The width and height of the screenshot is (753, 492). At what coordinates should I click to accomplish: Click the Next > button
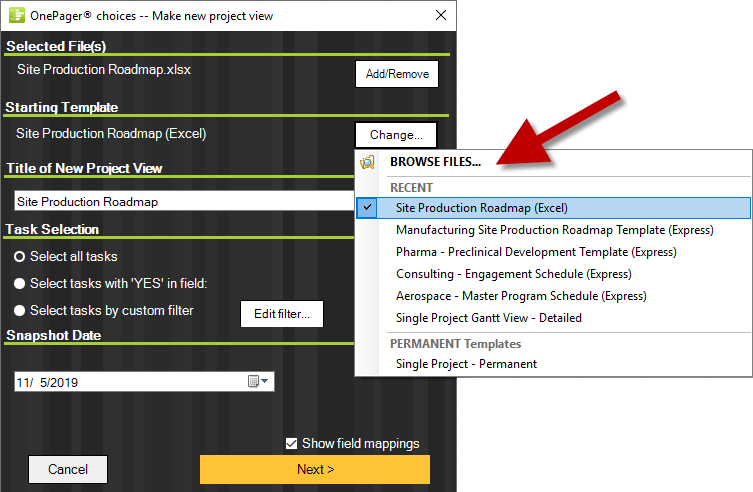(315, 469)
